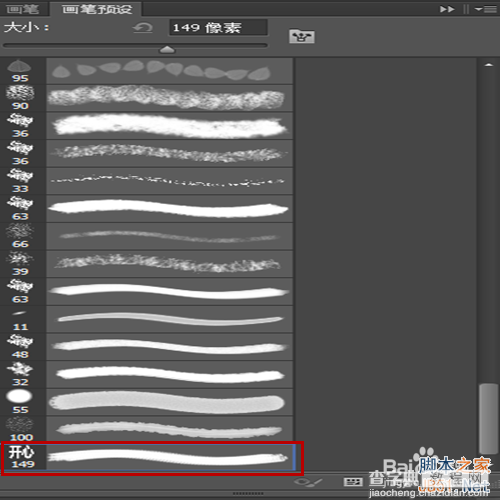
Task: Pick the faint spatter brush 66
Action: click(147, 236)
